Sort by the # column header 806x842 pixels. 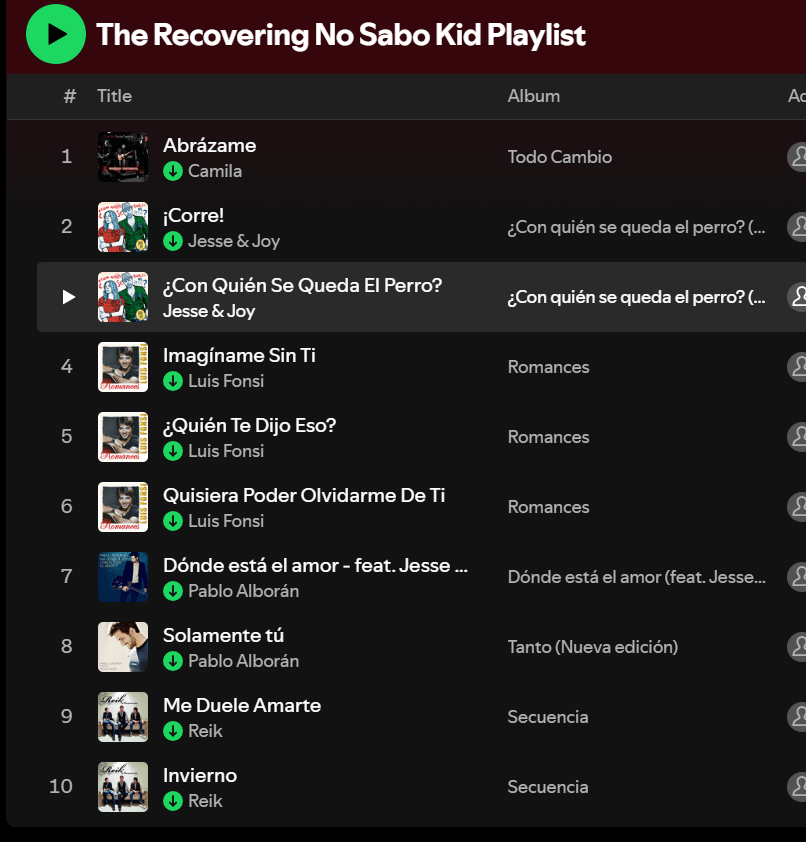coord(69,96)
